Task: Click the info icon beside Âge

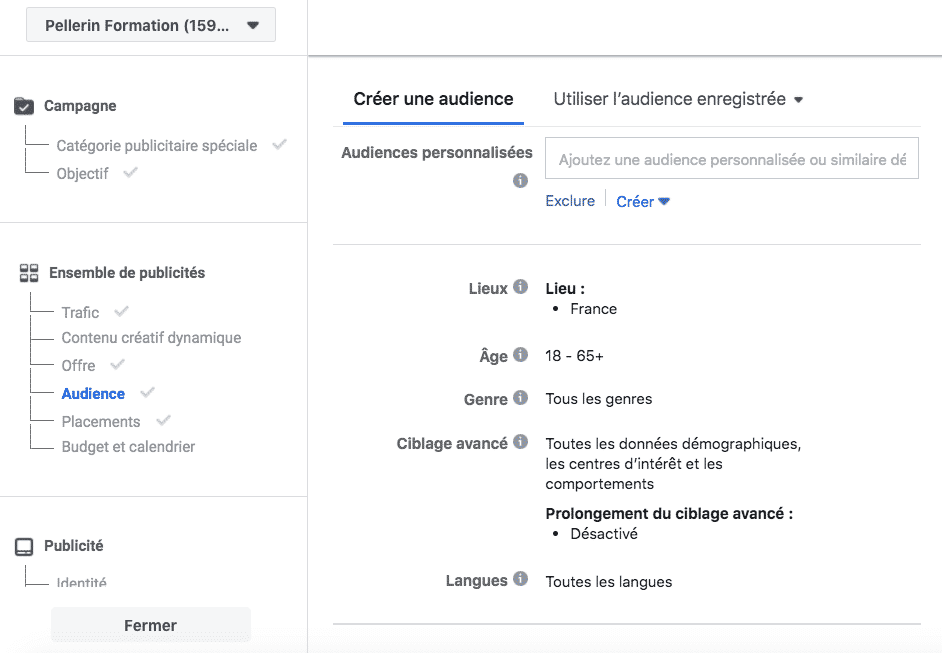Action: (520, 354)
